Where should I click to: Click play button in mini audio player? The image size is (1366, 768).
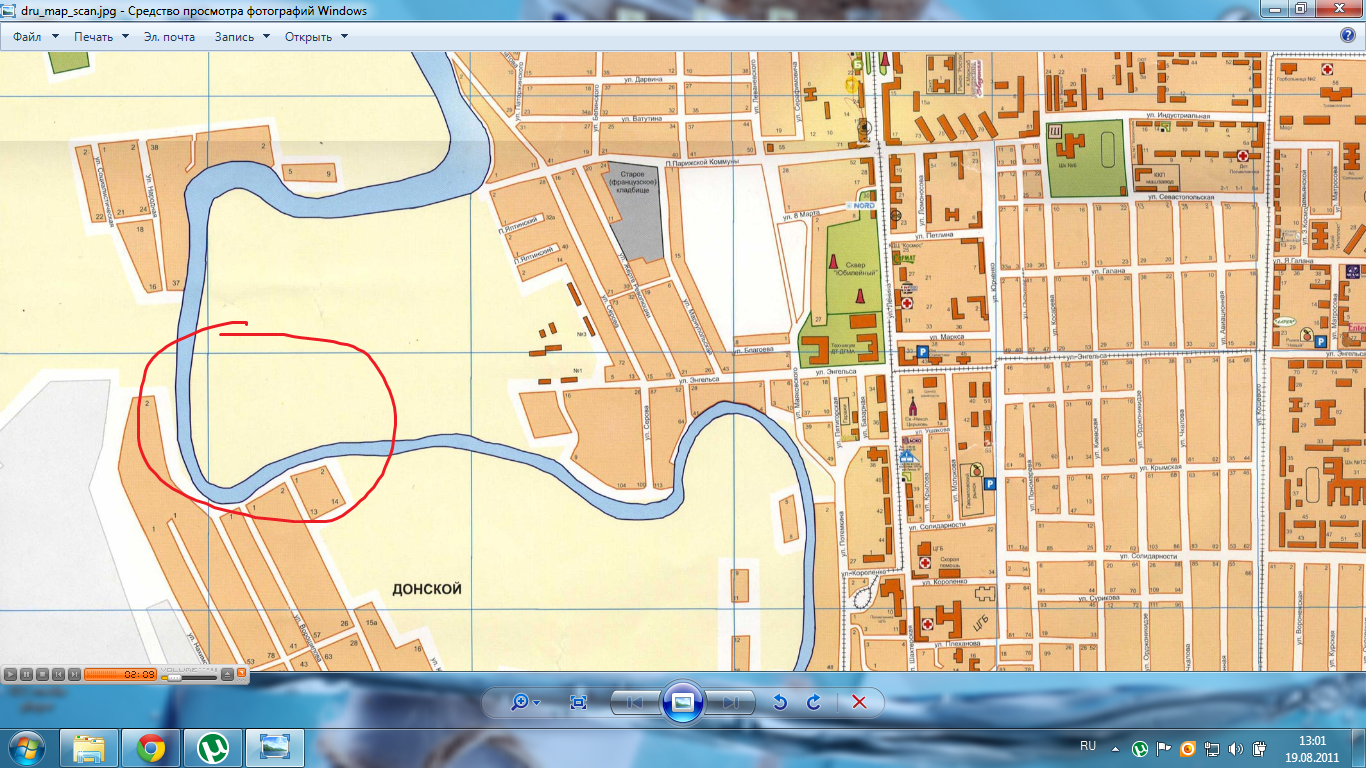tap(11, 675)
